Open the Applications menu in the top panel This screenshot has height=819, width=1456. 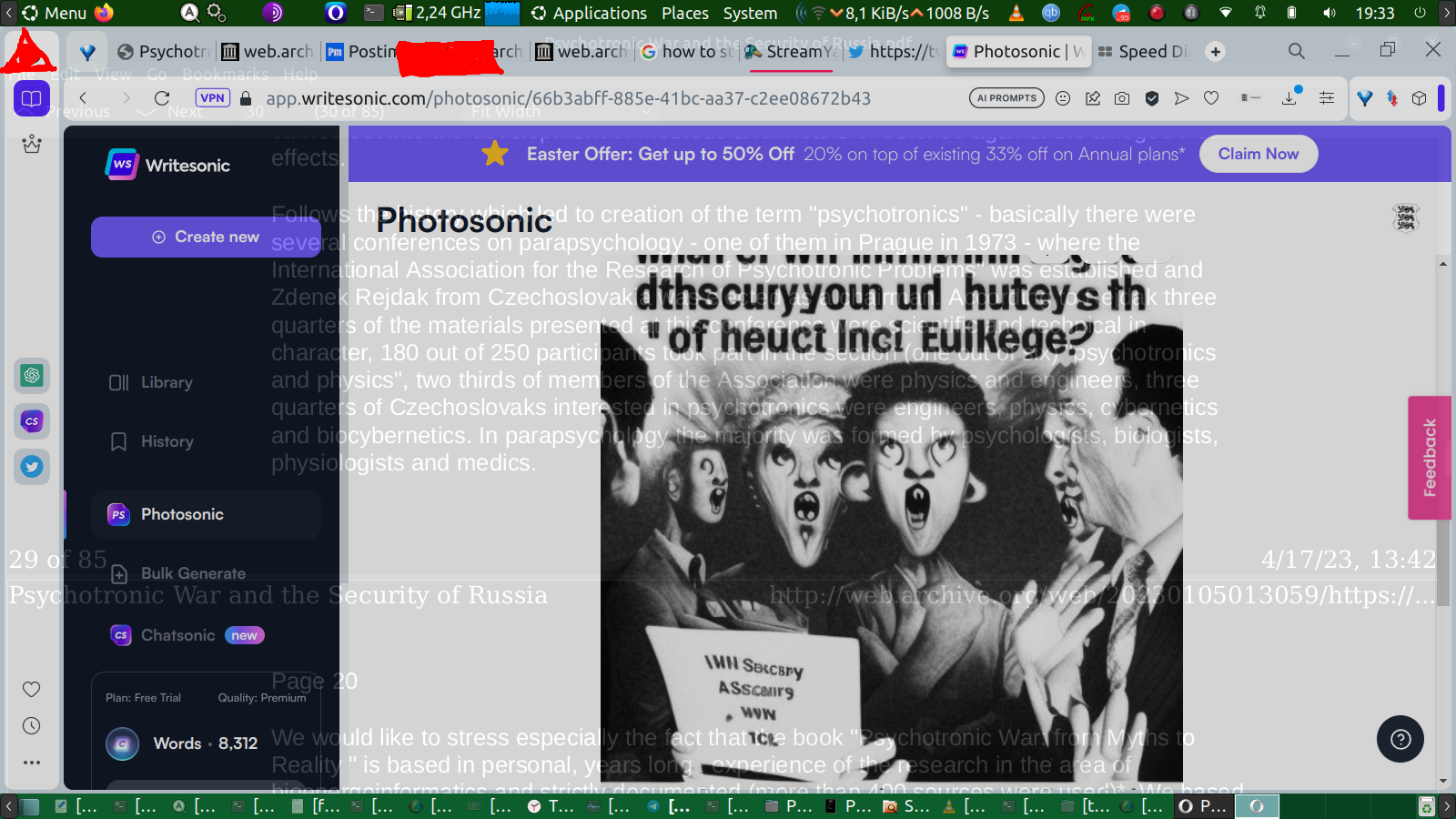(x=590, y=13)
